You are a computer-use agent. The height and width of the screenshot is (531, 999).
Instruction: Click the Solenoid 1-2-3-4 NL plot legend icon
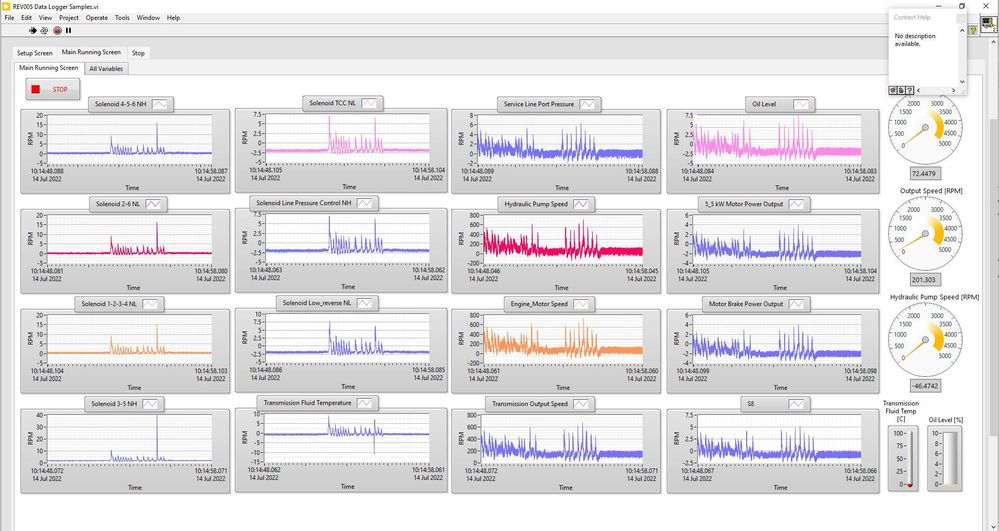tap(150, 304)
